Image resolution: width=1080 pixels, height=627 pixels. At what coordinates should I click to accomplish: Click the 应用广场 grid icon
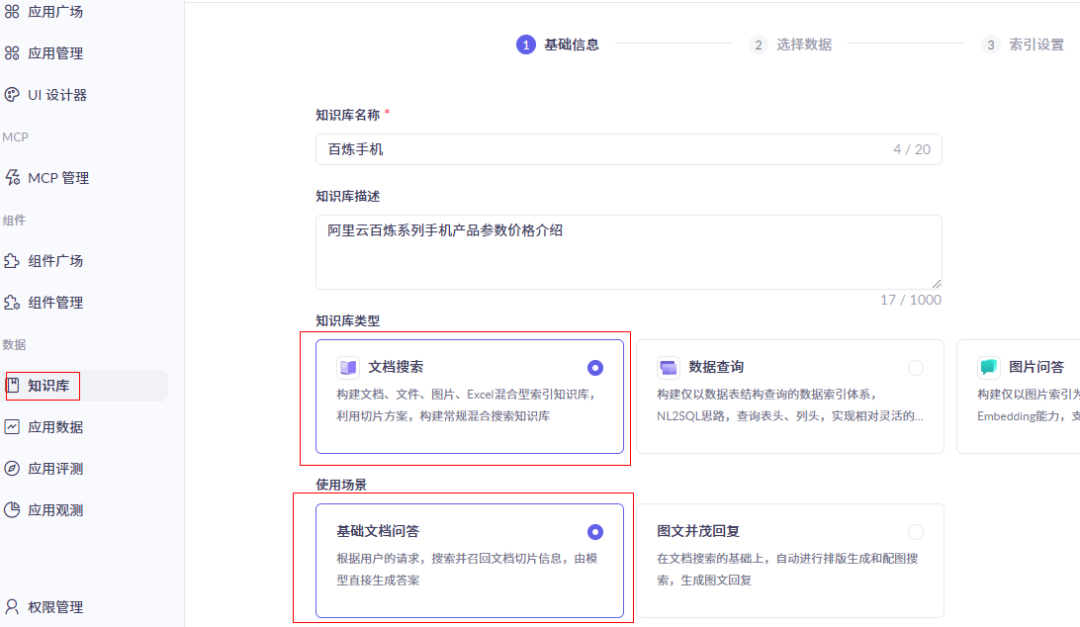pos(12,11)
